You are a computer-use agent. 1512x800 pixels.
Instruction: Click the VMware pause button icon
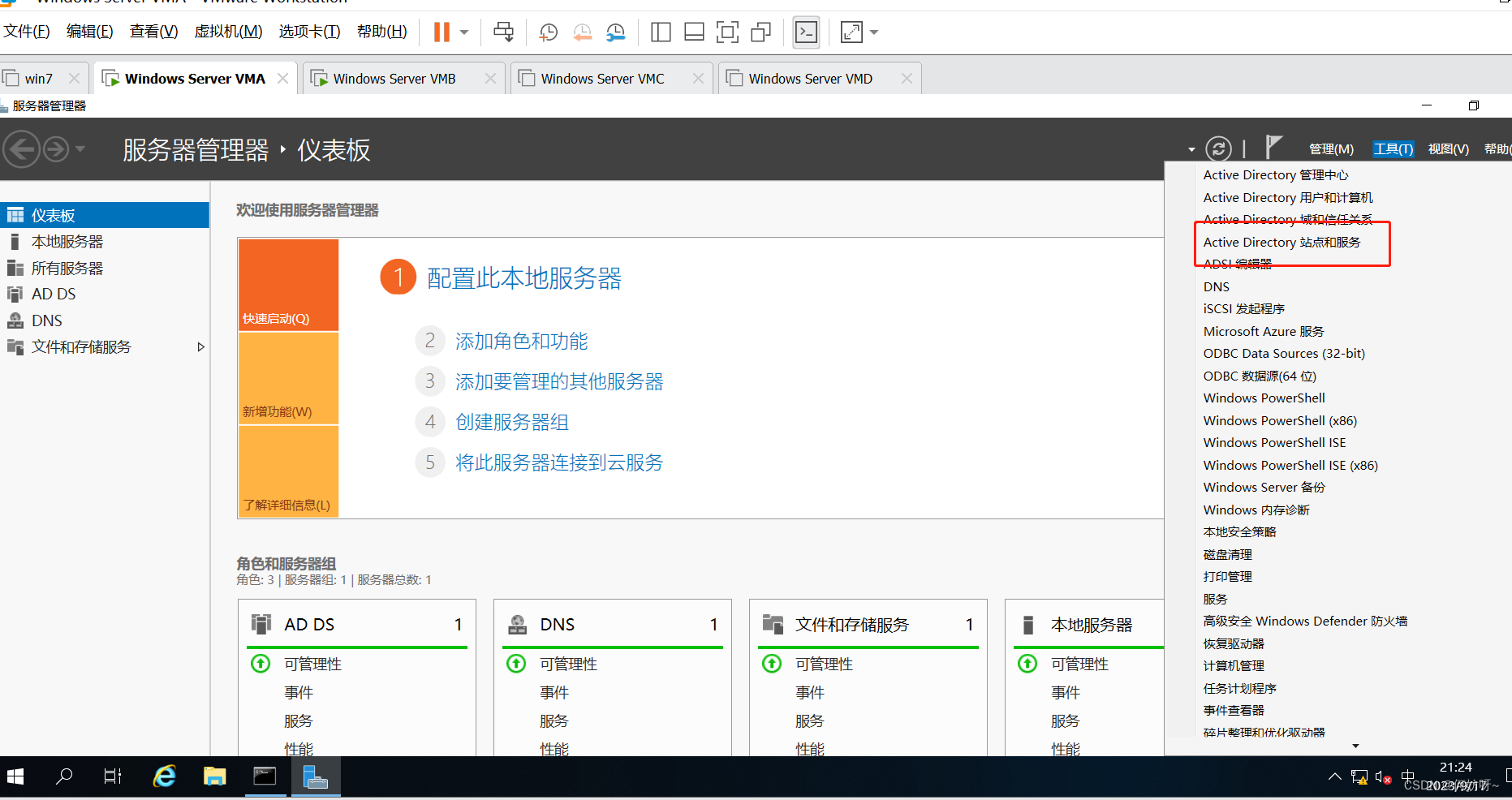coord(442,32)
